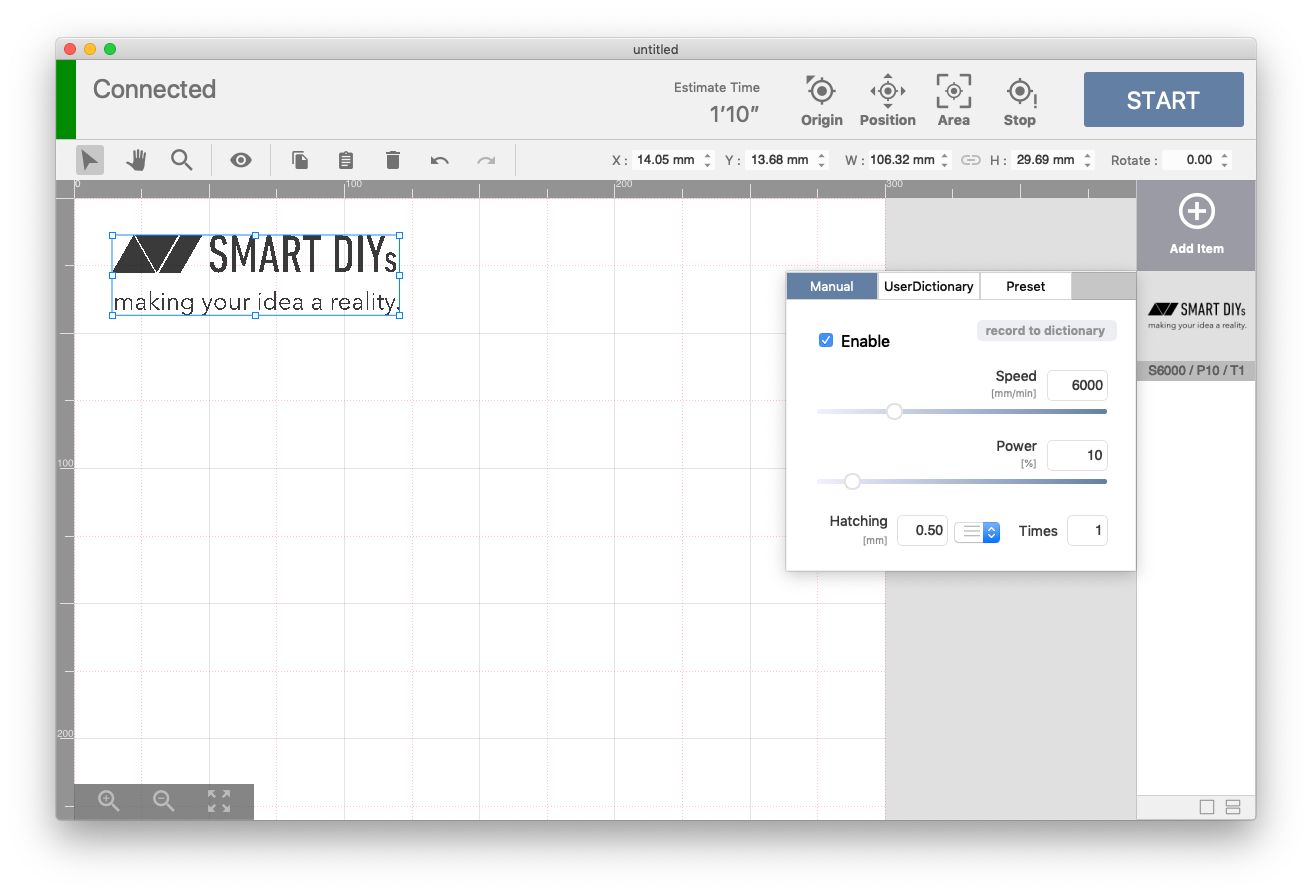Redo the last action
Viewport: 1312px width, 894px height.
486,160
